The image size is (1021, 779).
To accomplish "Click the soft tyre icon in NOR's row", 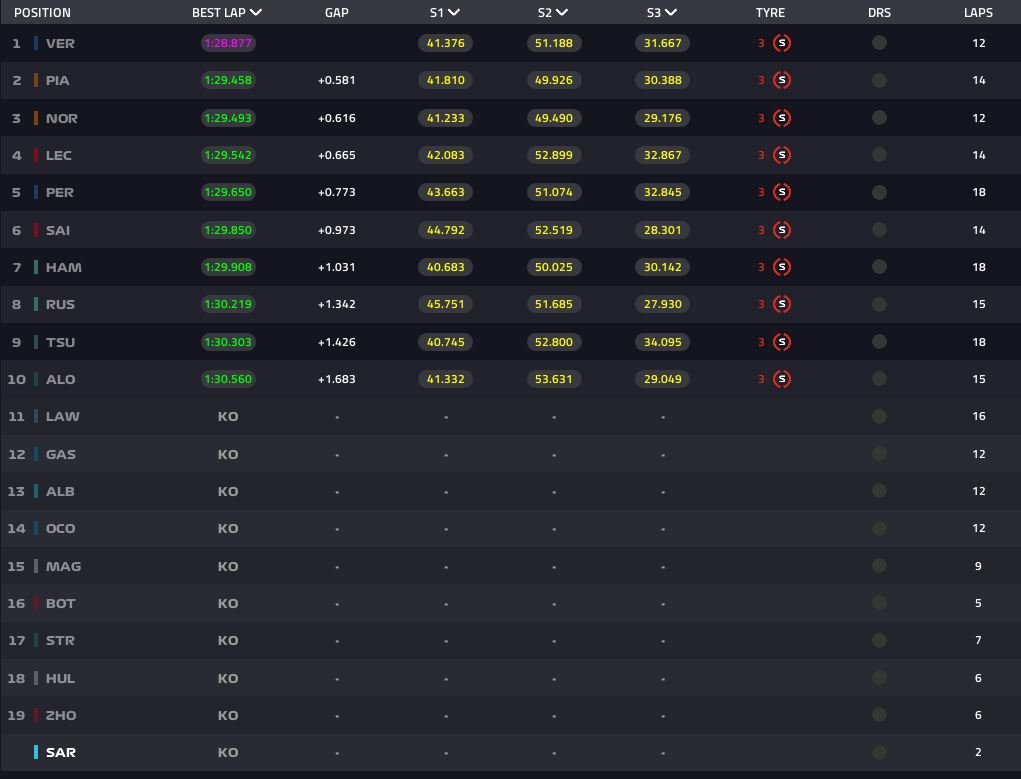I will (782, 118).
